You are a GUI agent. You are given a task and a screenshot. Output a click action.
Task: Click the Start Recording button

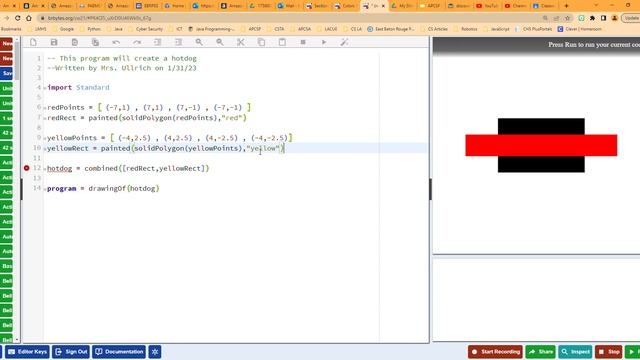click(495, 352)
